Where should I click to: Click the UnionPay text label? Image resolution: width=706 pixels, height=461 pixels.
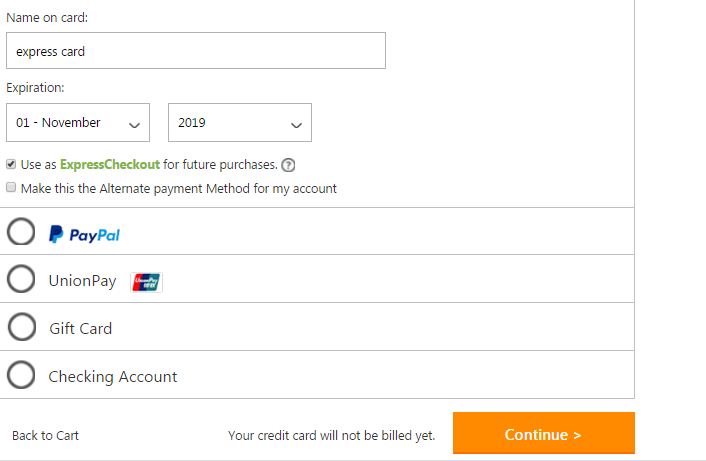(x=82, y=281)
